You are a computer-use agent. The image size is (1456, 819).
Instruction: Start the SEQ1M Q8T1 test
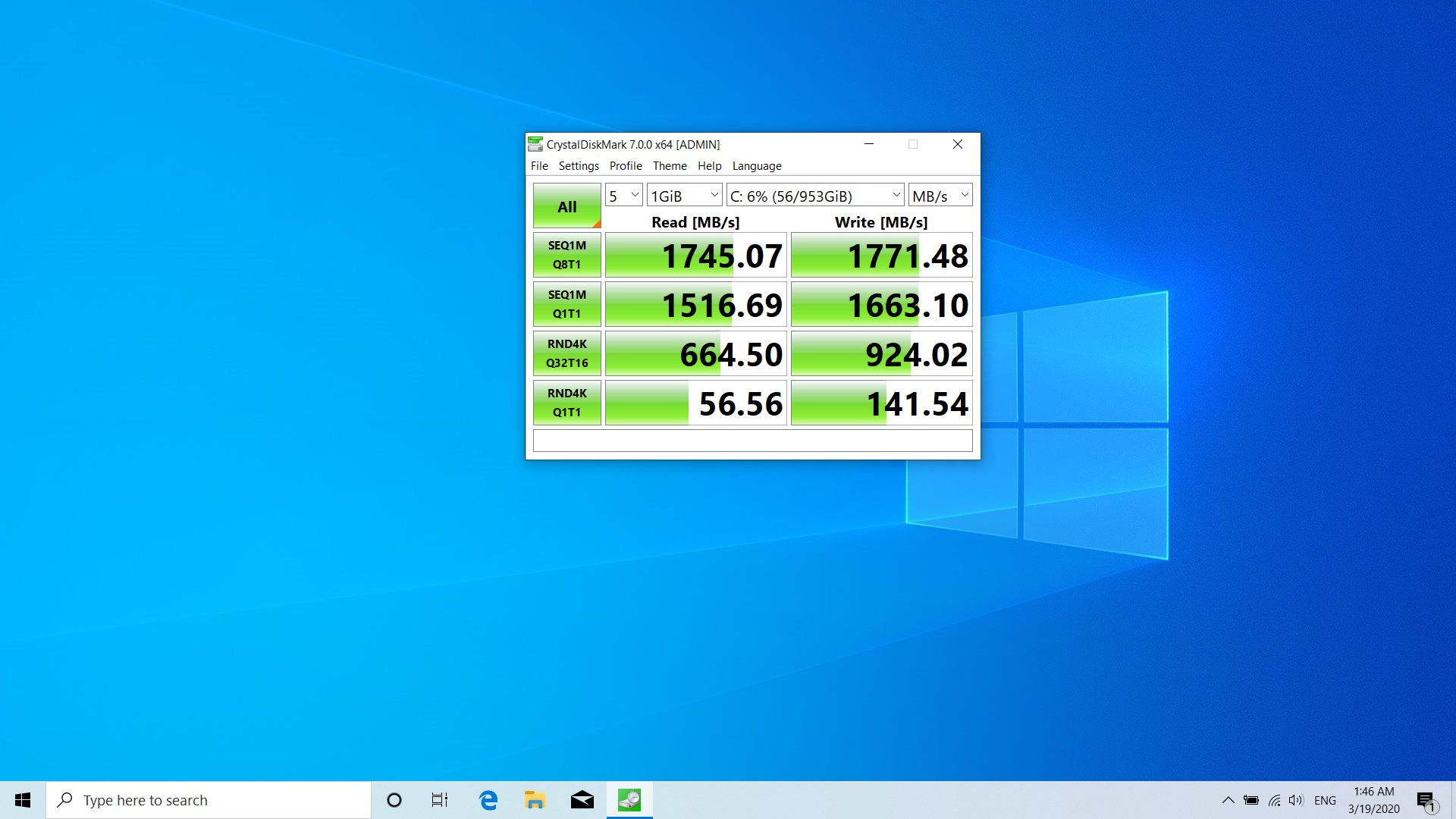coord(566,255)
